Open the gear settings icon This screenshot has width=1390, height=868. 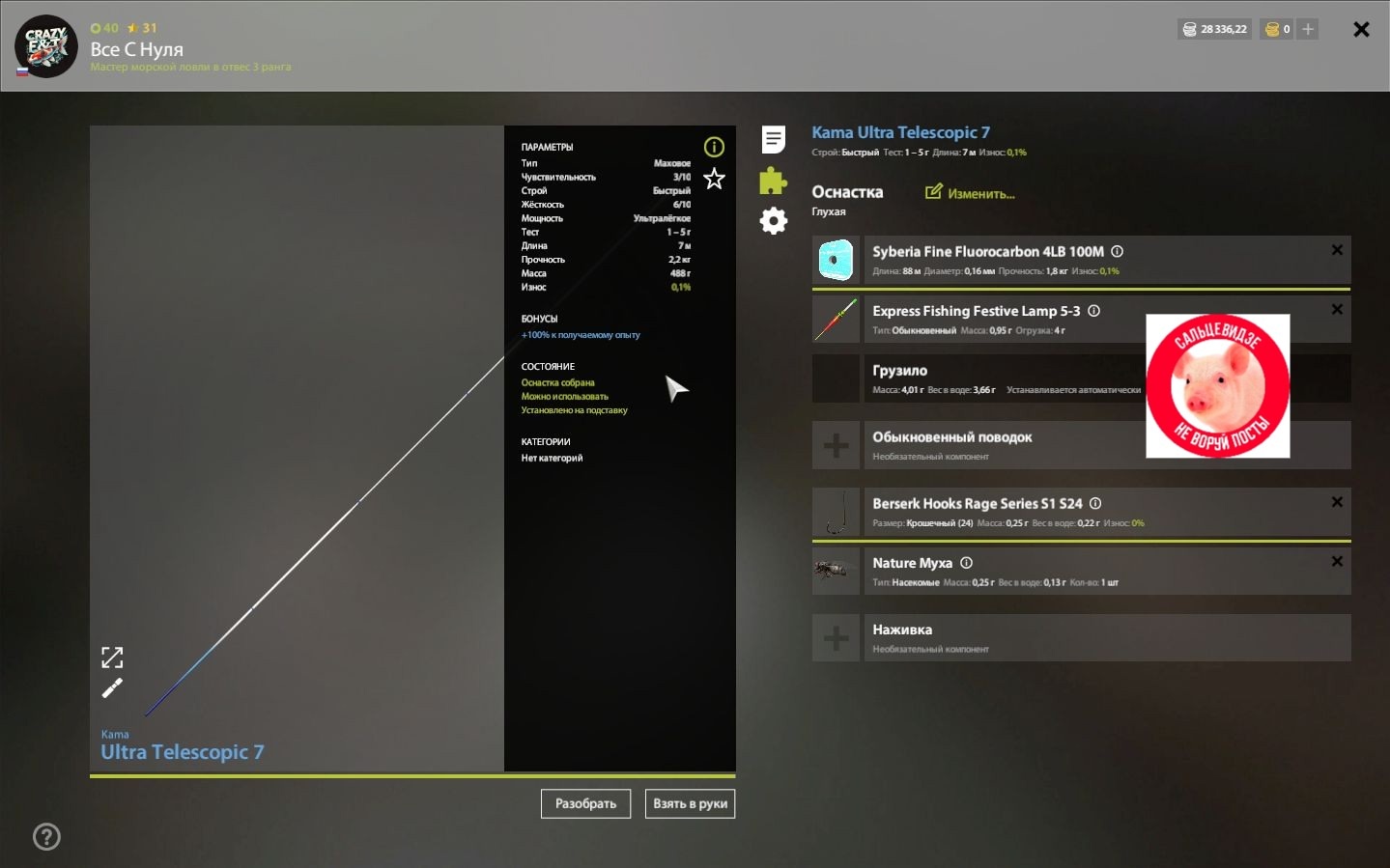click(774, 221)
